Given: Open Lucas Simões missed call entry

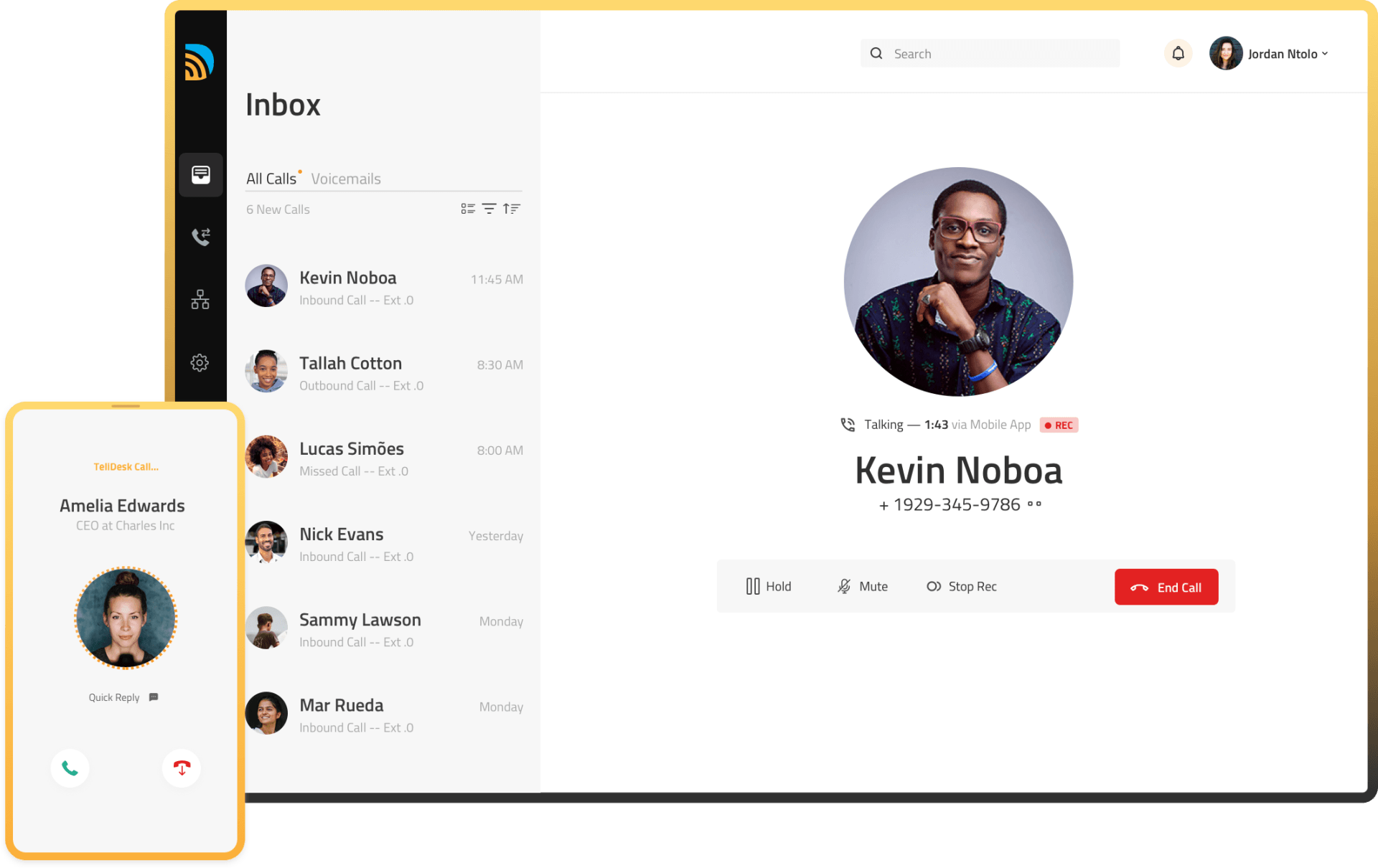Looking at the screenshot, I should click(x=384, y=457).
